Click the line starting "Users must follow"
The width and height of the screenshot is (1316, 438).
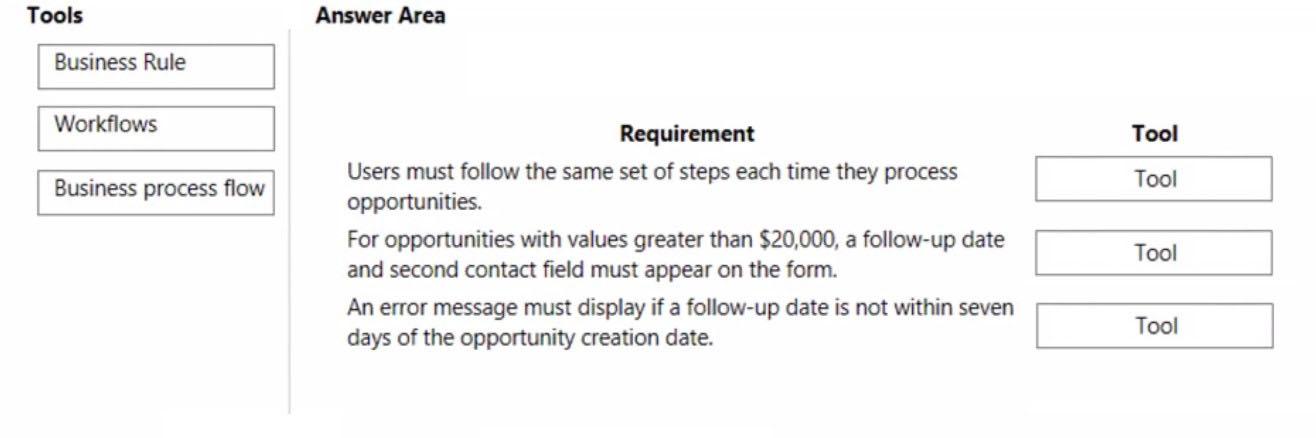[x=651, y=171]
